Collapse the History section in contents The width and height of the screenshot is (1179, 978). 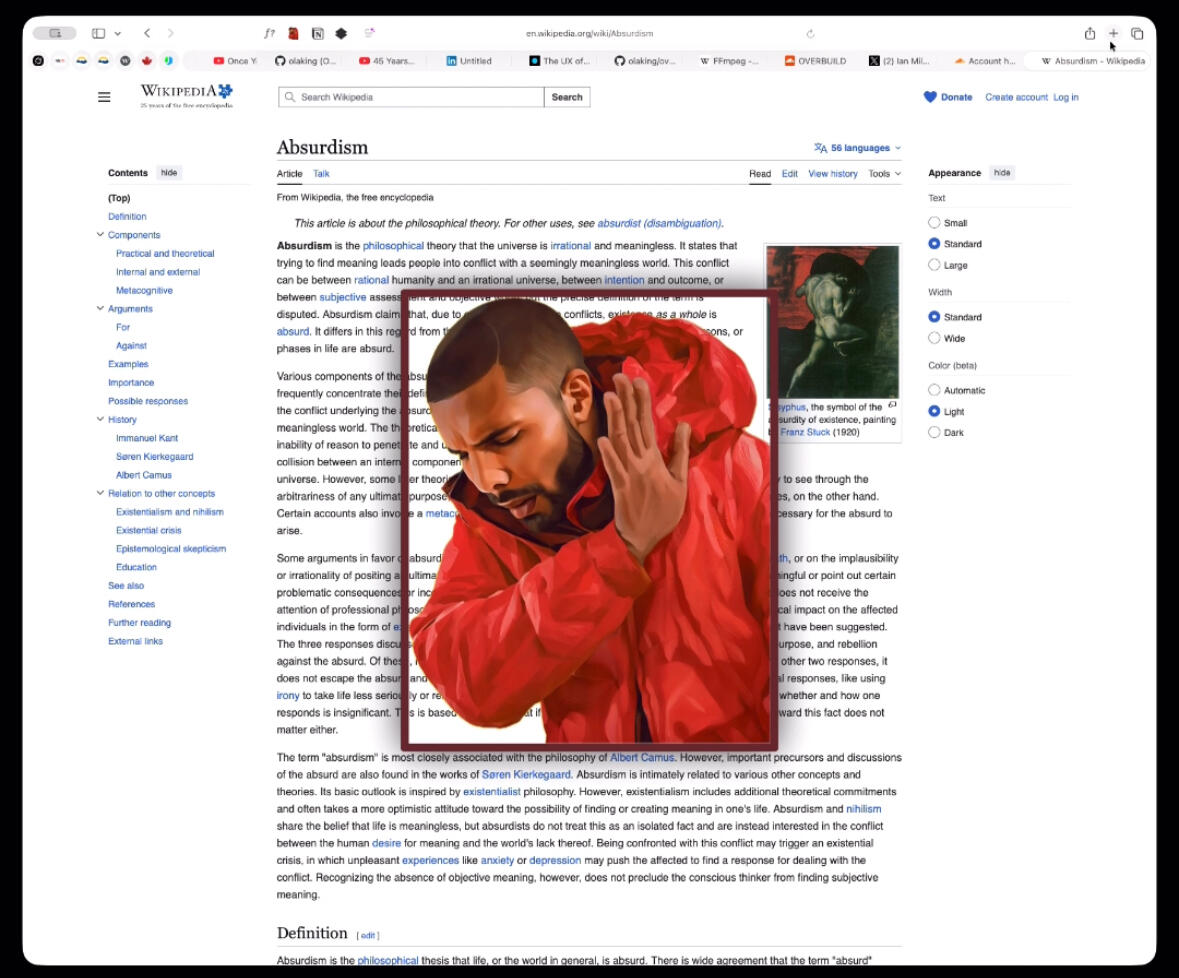100,419
